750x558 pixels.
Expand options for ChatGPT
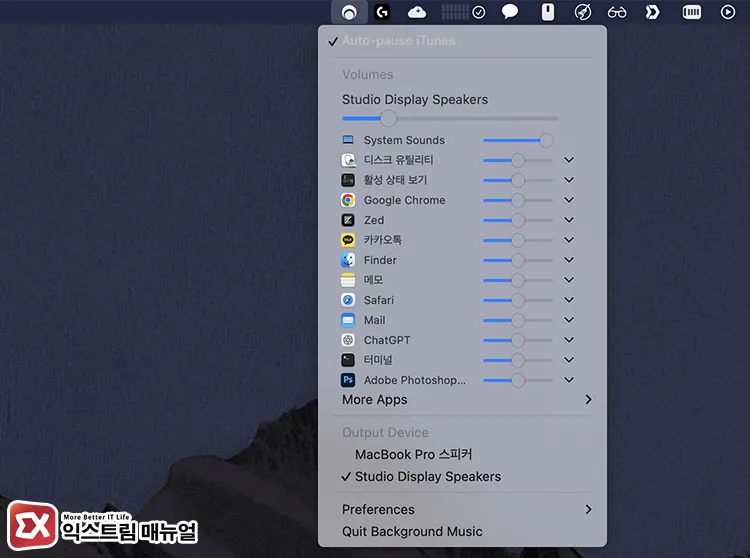click(x=569, y=340)
